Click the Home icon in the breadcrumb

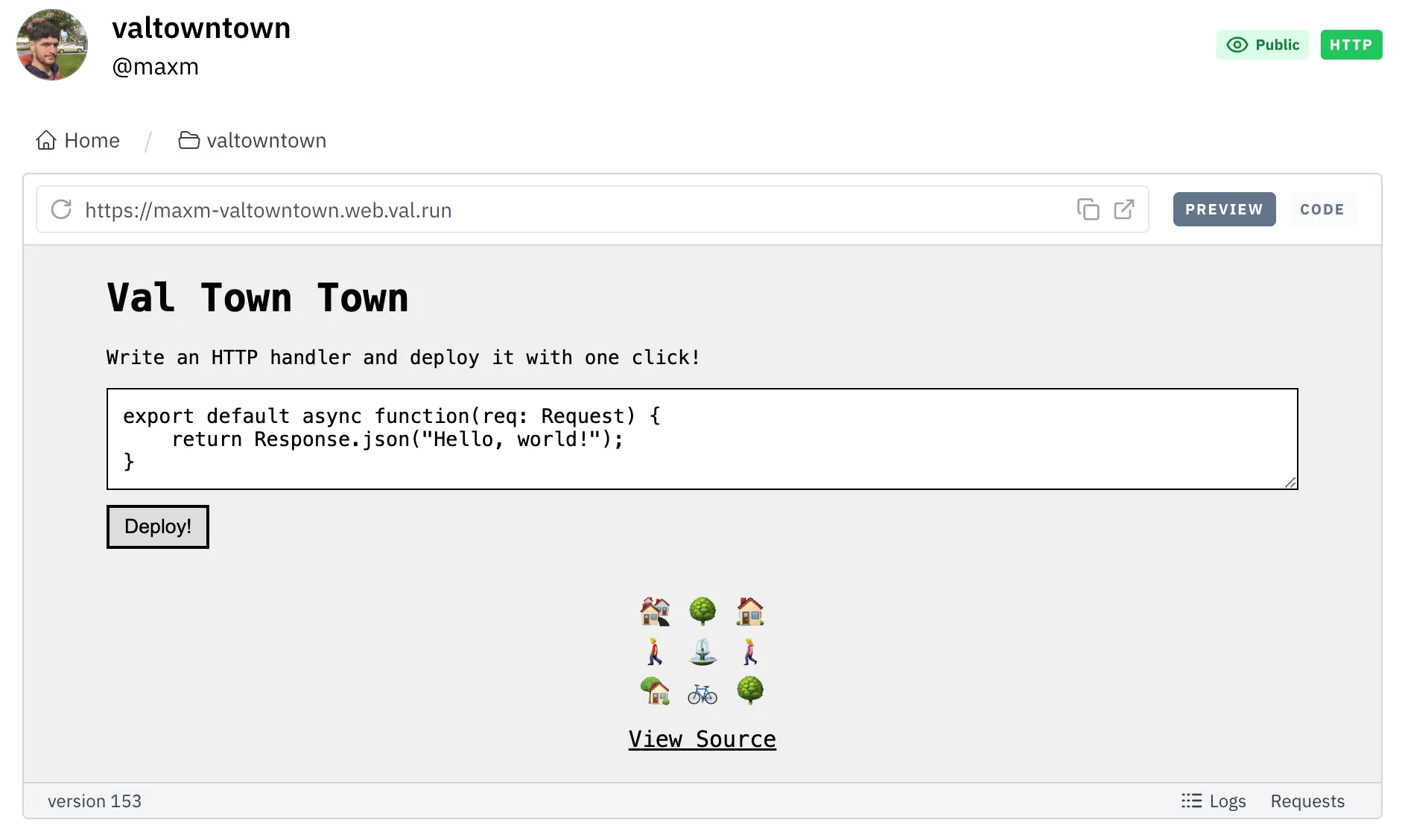pyautogui.click(x=46, y=141)
